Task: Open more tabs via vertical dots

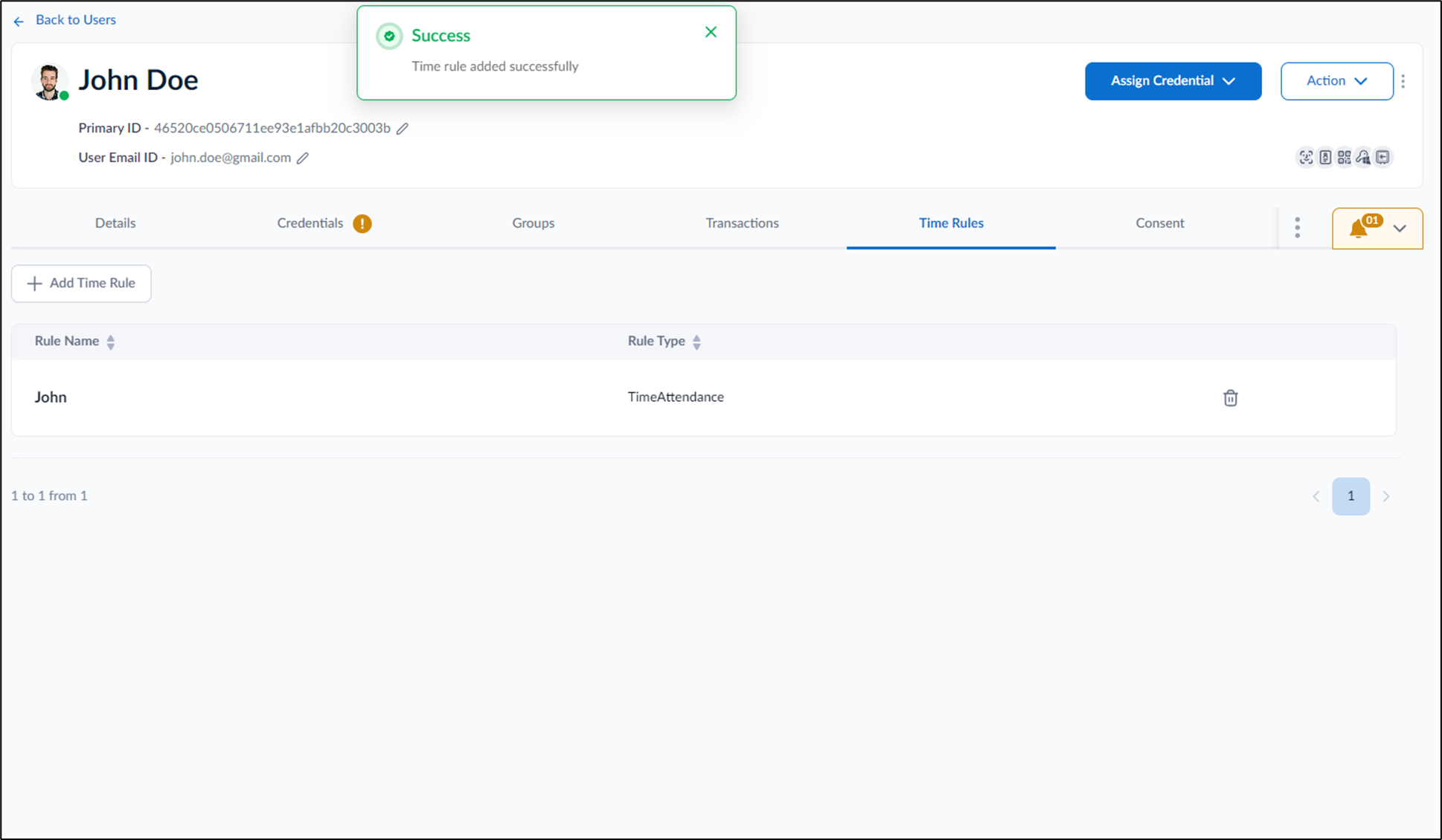Action: (x=1298, y=228)
